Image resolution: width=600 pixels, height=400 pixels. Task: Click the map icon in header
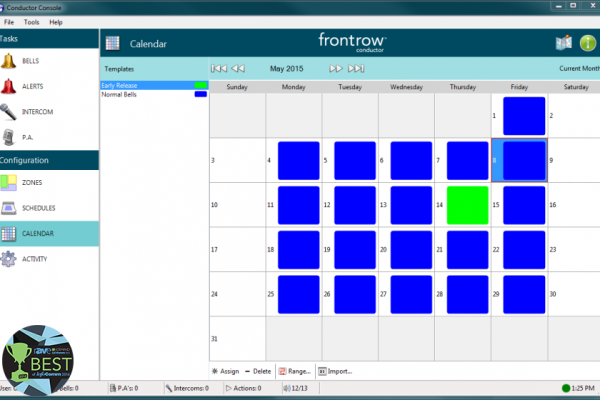[x=564, y=42]
